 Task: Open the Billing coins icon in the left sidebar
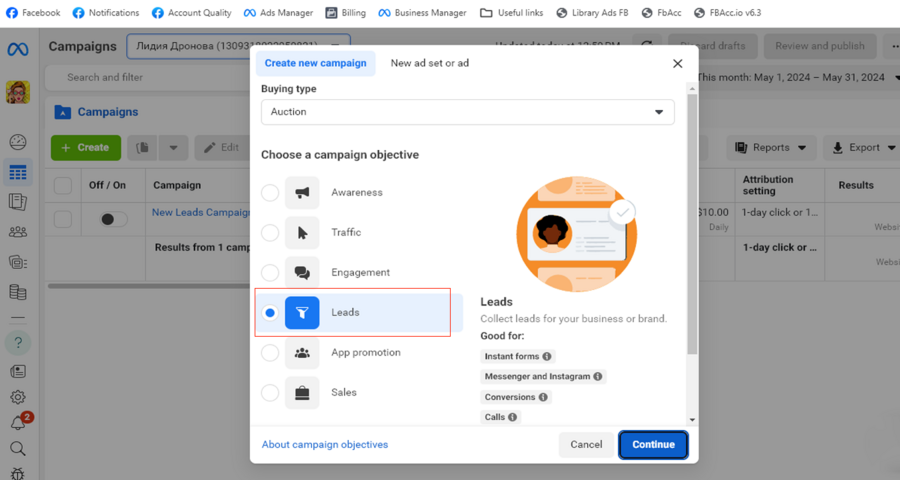point(18,292)
